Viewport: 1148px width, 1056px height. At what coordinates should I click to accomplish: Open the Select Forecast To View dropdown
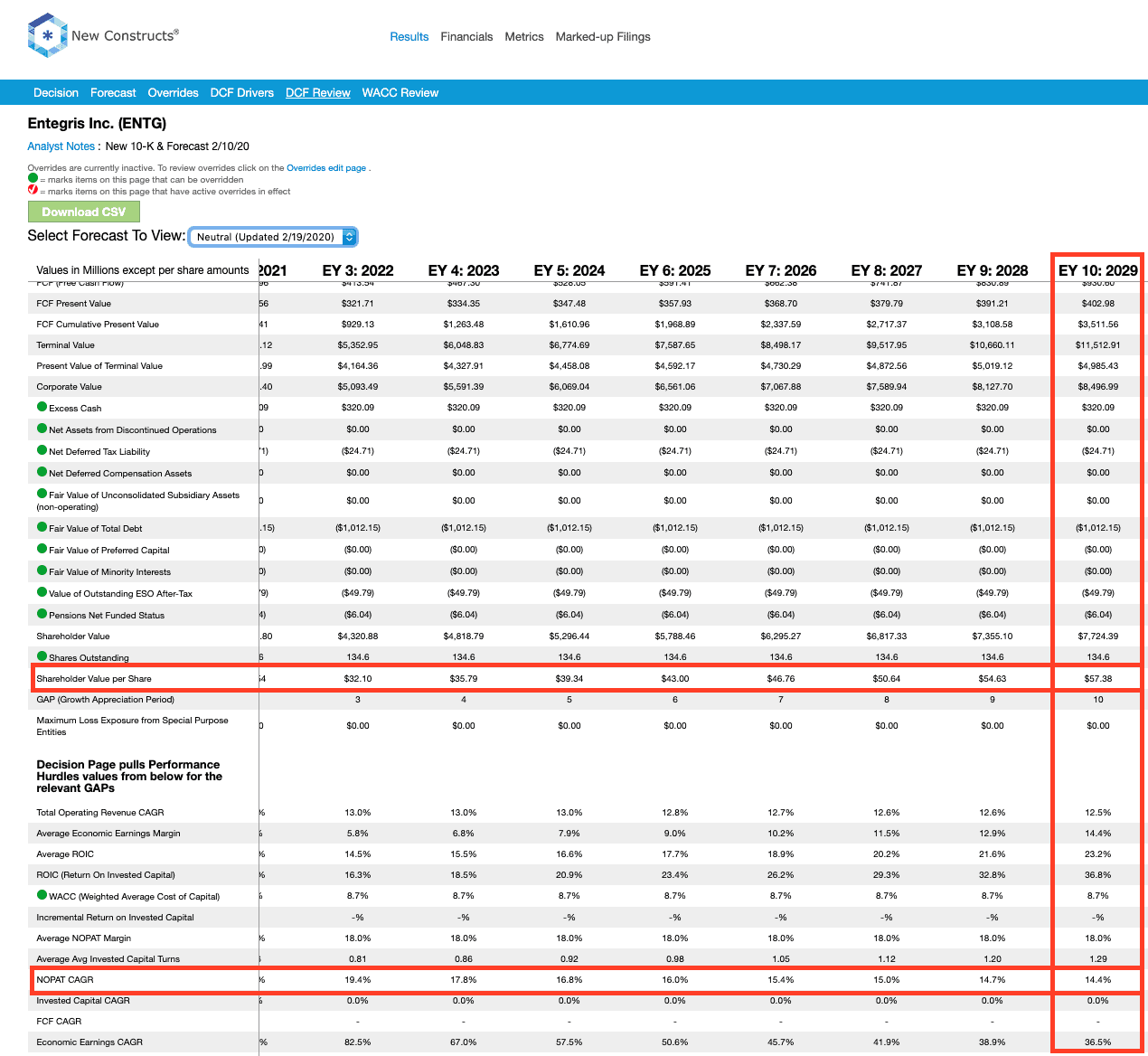(x=273, y=237)
